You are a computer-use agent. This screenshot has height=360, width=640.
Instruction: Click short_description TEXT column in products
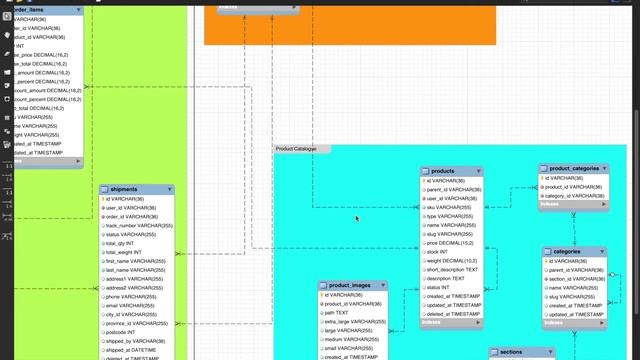pyautogui.click(x=452, y=270)
